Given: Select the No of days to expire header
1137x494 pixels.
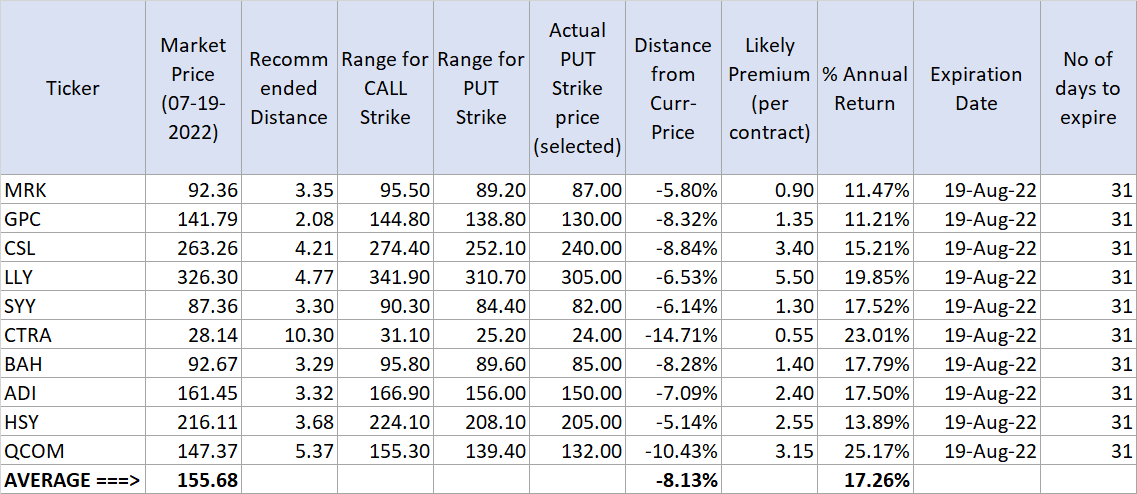Looking at the screenshot, I should pyautogui.click(x=1088, y=88).
